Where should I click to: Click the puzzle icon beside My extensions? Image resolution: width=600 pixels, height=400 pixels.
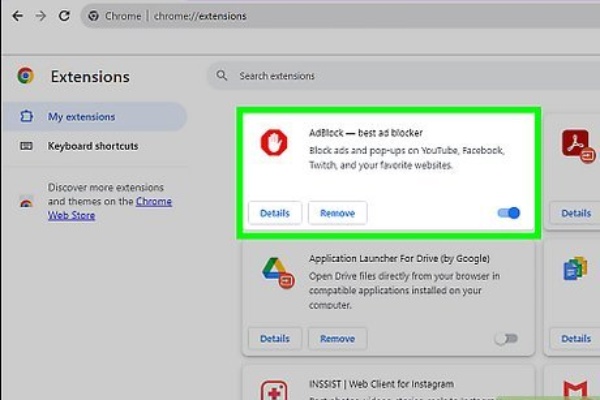tap(26, 116)
